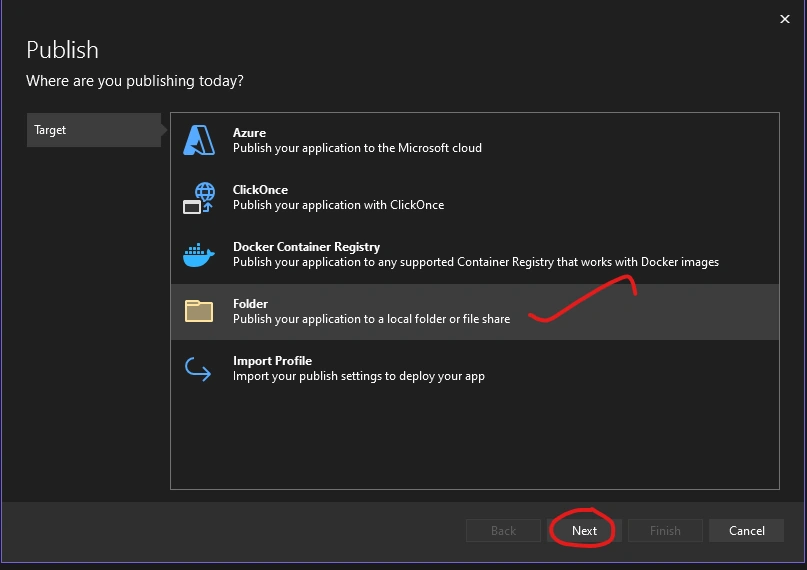Click the Import Profile arrow icon
The image size is (807, 570).
[198, 369]
